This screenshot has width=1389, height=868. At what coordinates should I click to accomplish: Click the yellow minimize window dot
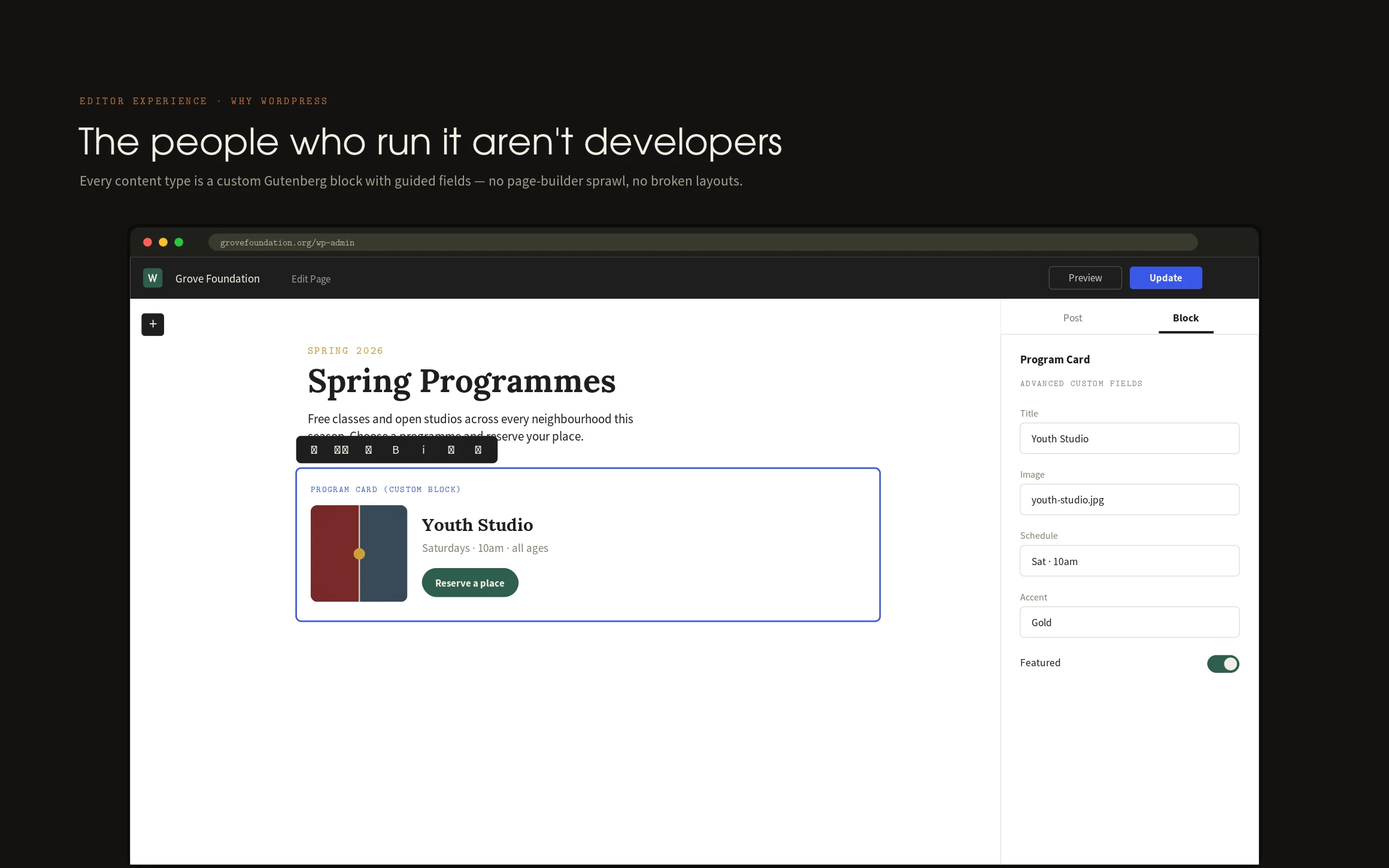[x=163, y=242]
